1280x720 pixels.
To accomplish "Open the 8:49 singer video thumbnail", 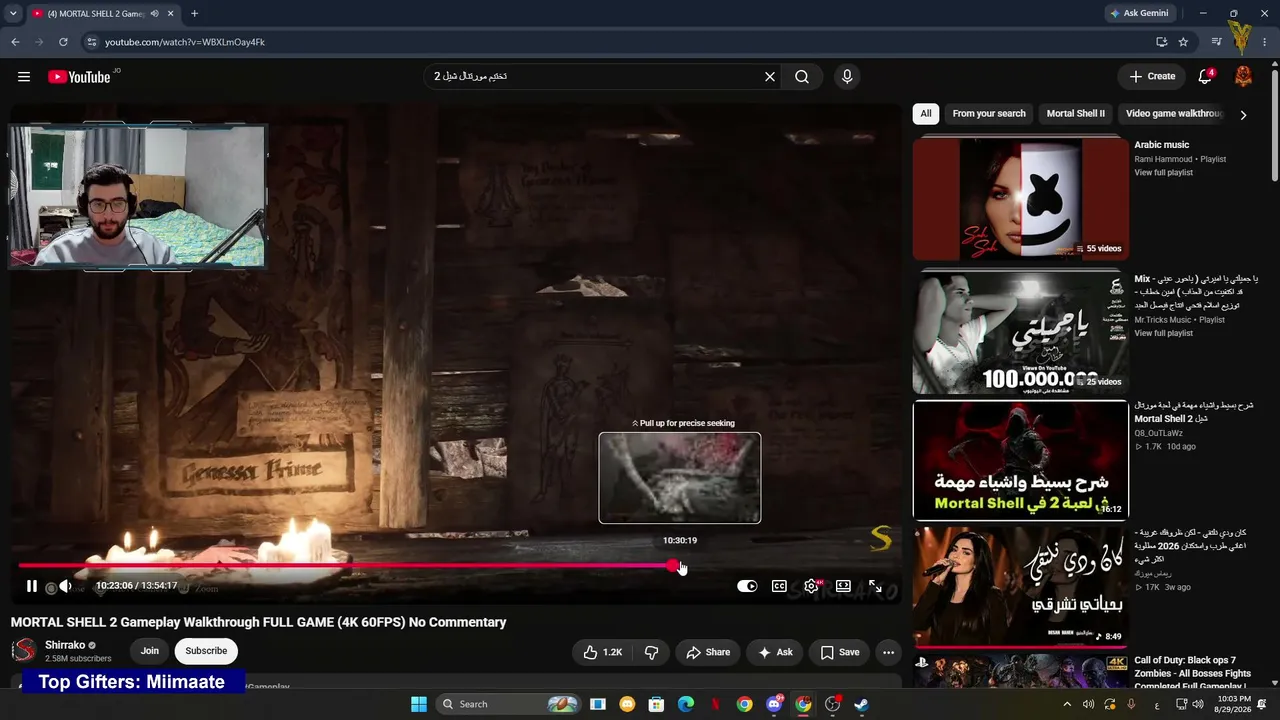I will click(x=1020, y=587).
